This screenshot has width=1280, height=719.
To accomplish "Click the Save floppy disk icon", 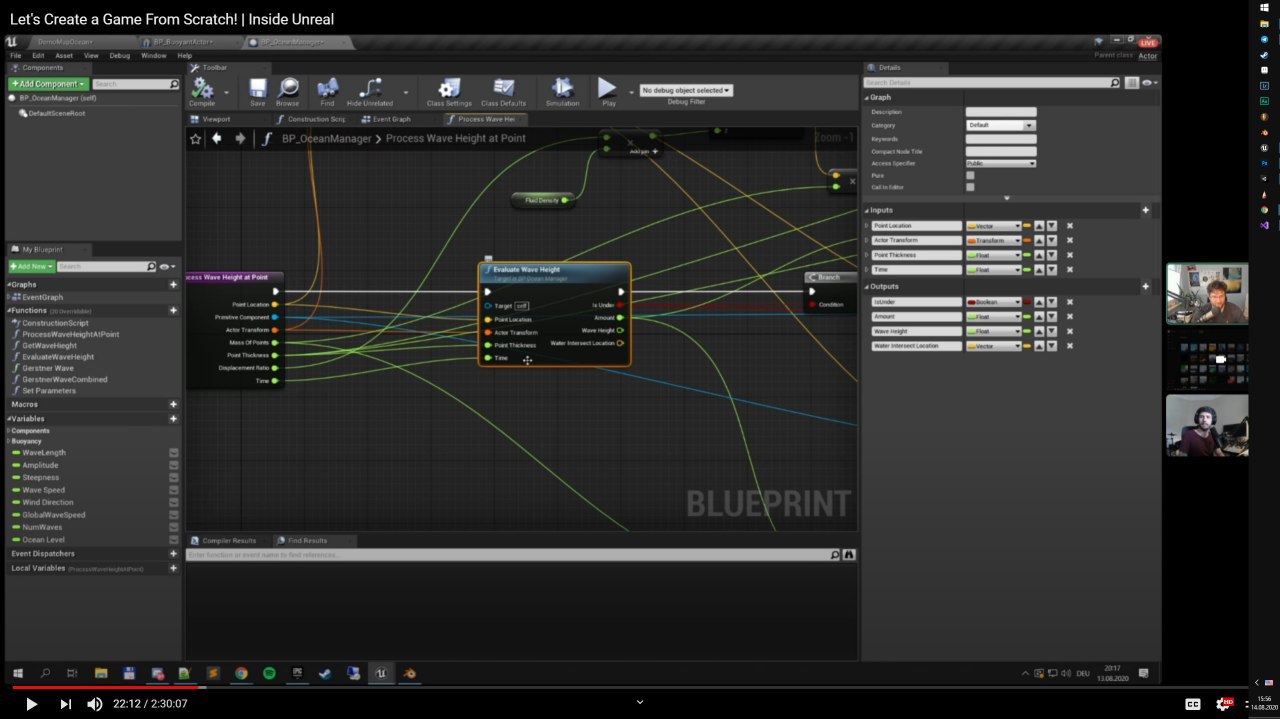I will (x=258, y=88).
